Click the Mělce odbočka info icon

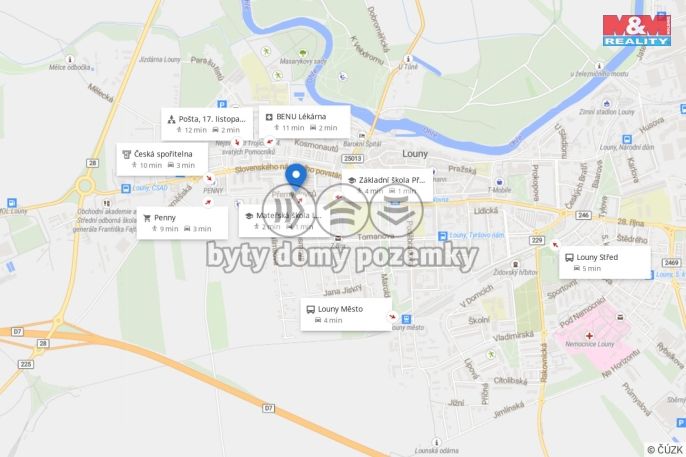[70, 59]
